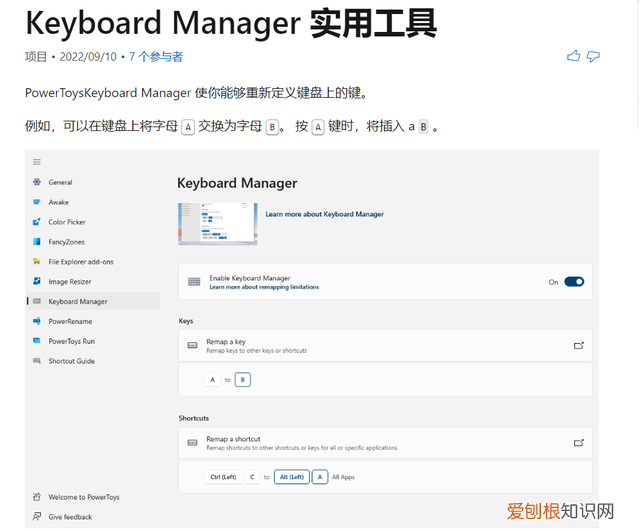Click the Image Resizer icon
The image size is (640, 530).
click(37, 281)
